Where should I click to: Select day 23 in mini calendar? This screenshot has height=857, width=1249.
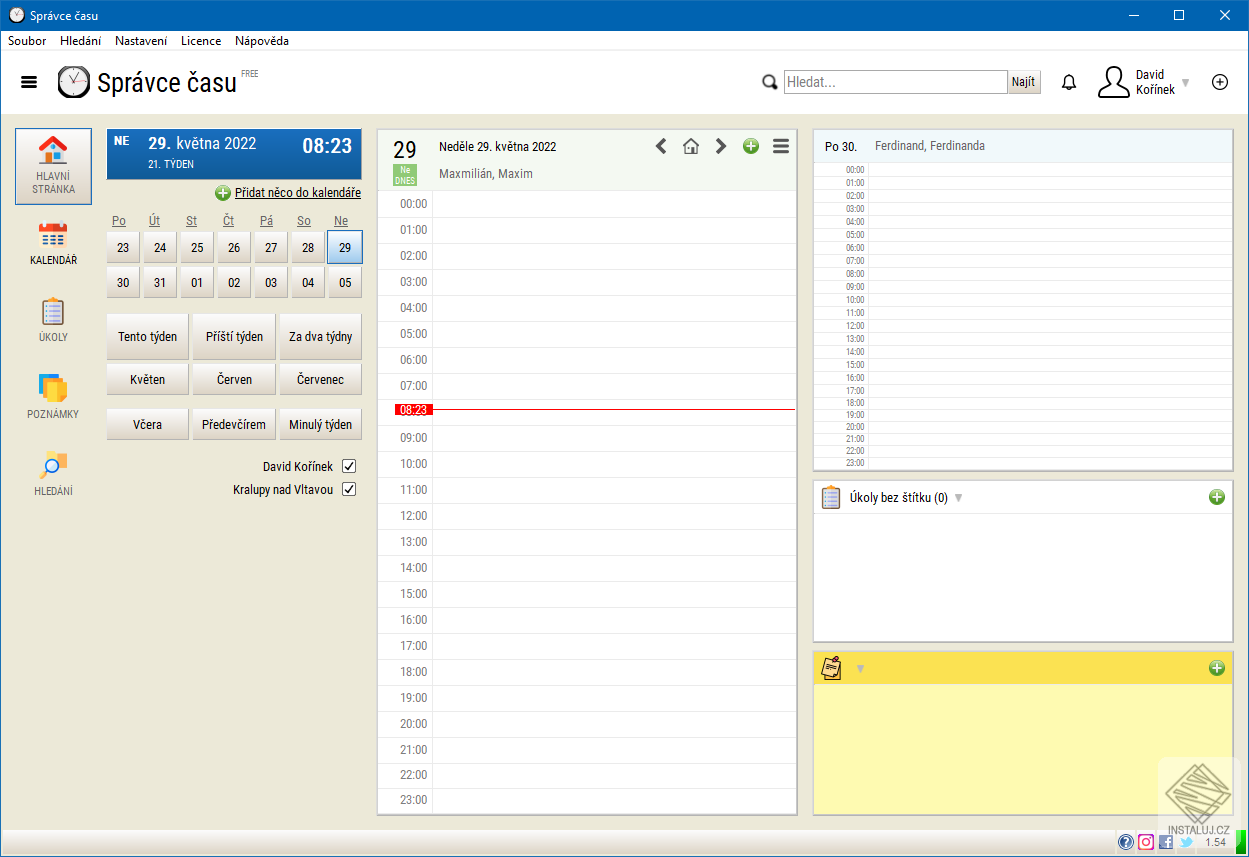123,247
